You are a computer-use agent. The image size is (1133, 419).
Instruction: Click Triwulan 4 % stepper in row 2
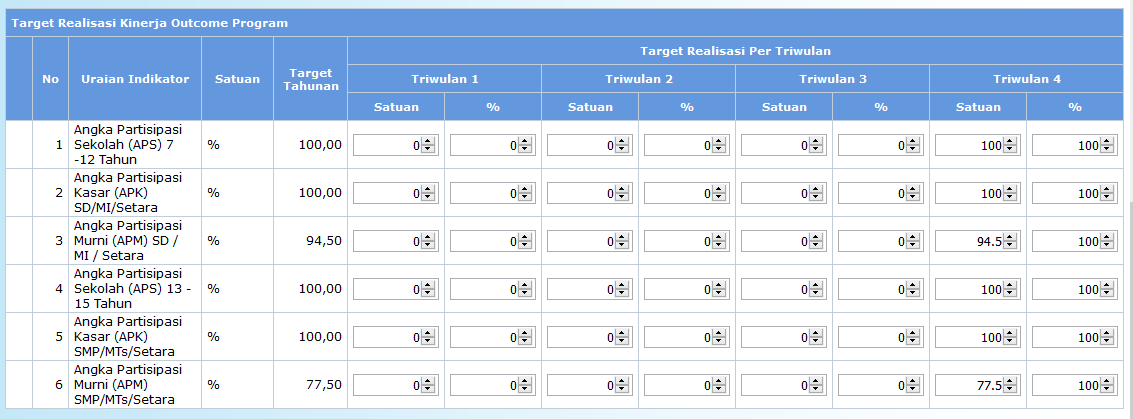pos(1106,194)
